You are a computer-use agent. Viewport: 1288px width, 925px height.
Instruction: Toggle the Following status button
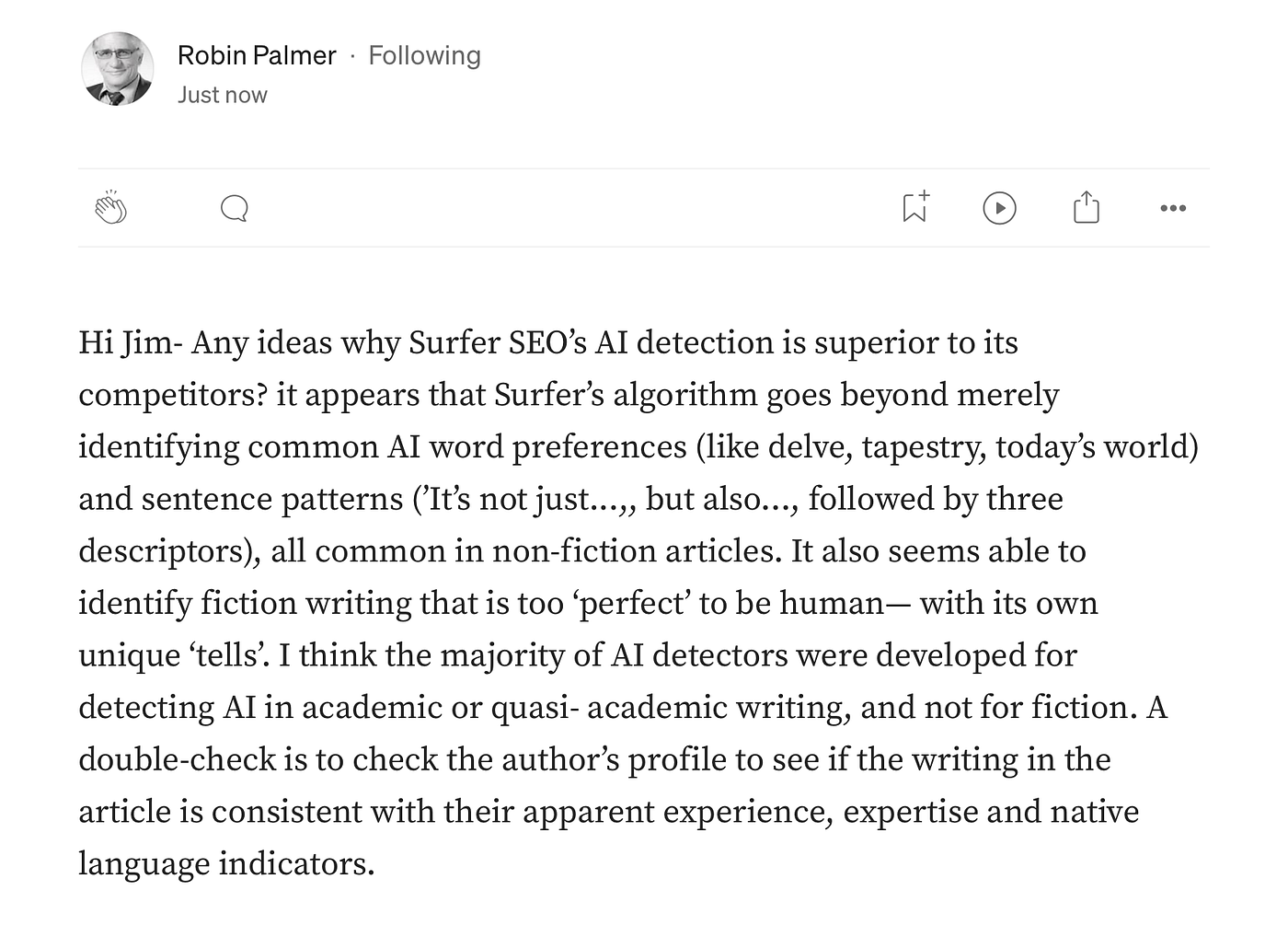(x=424, y=55)
